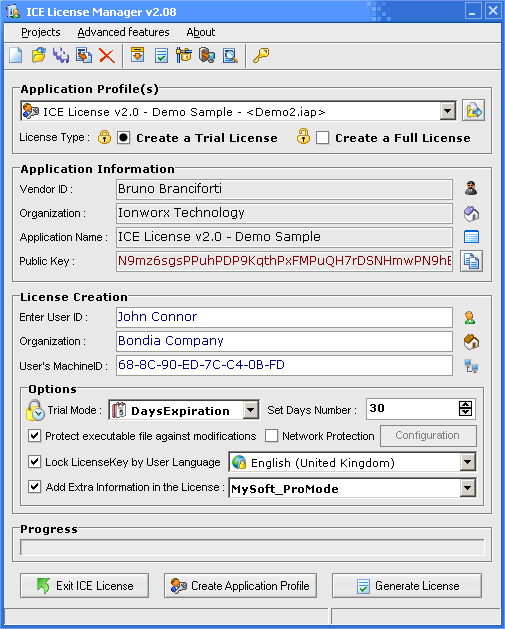The width and height of the screenshot is (505, 629).
Task: Click the Enter User ID field
Action: 284,317
